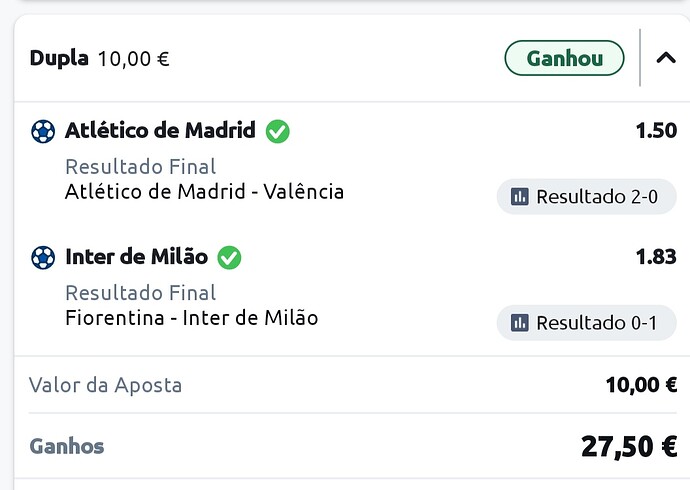This screenshot has width=690, height=490.
Task: Click the green checkmark next to Inter de Milão
Action: tap(229, 257)
